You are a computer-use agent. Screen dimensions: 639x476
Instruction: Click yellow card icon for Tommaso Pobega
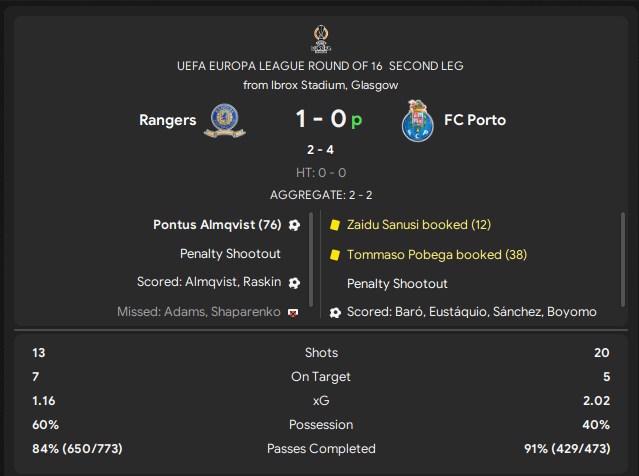click(335, 255)
